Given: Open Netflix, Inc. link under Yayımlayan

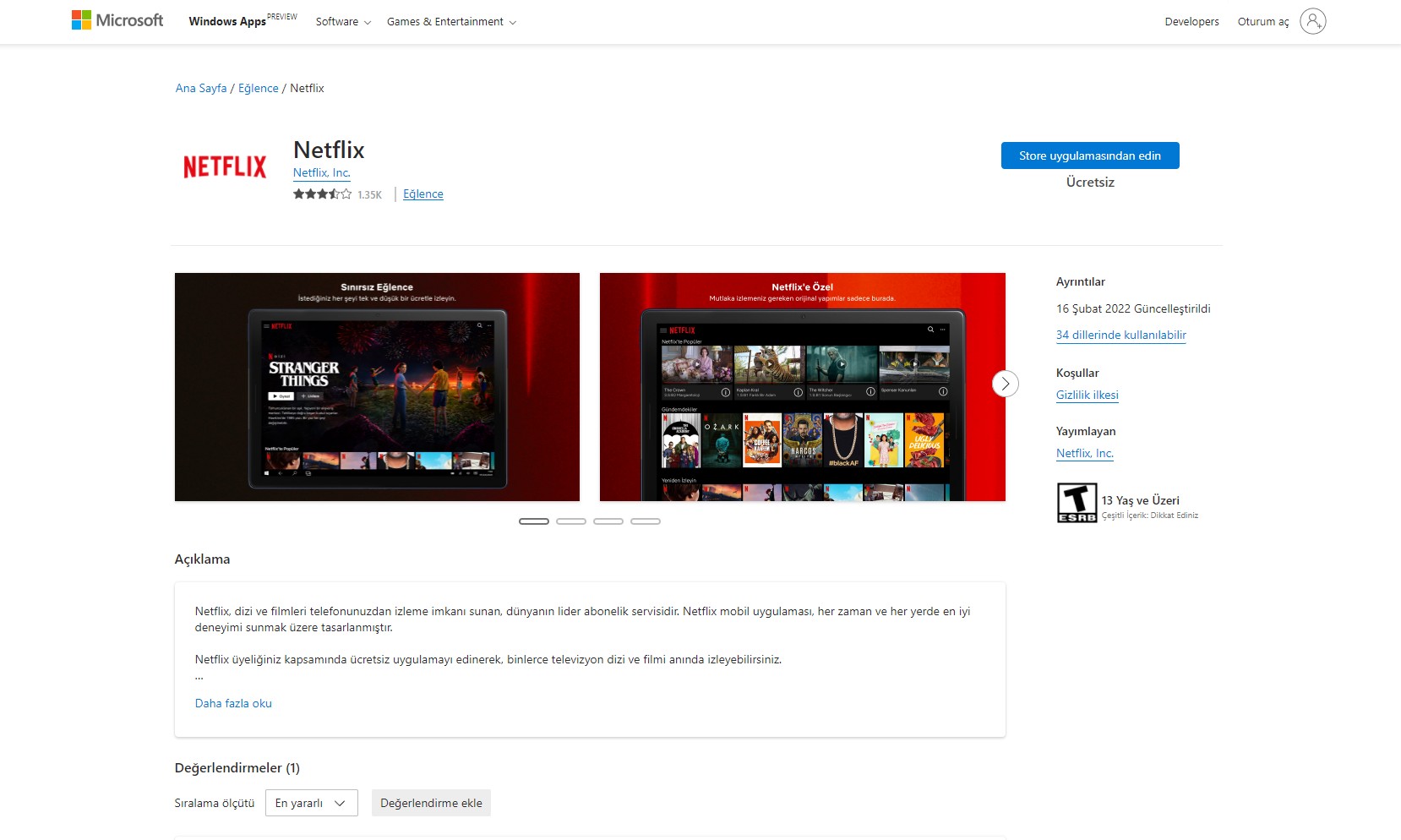Looking at the screenshot, I should 1085,454.
